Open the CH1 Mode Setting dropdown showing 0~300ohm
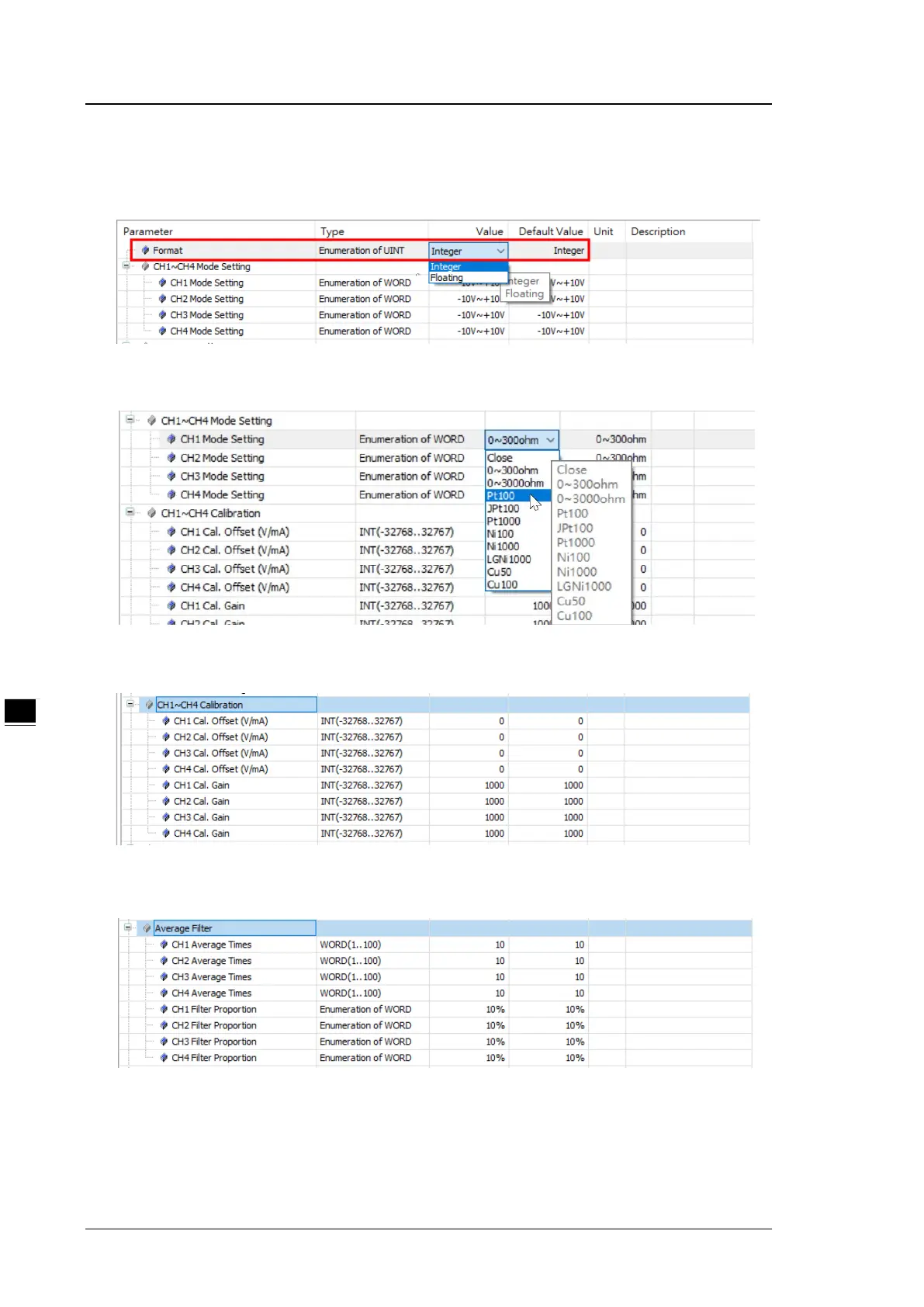The image size is (924, 1307). click(x=521, y=440)
